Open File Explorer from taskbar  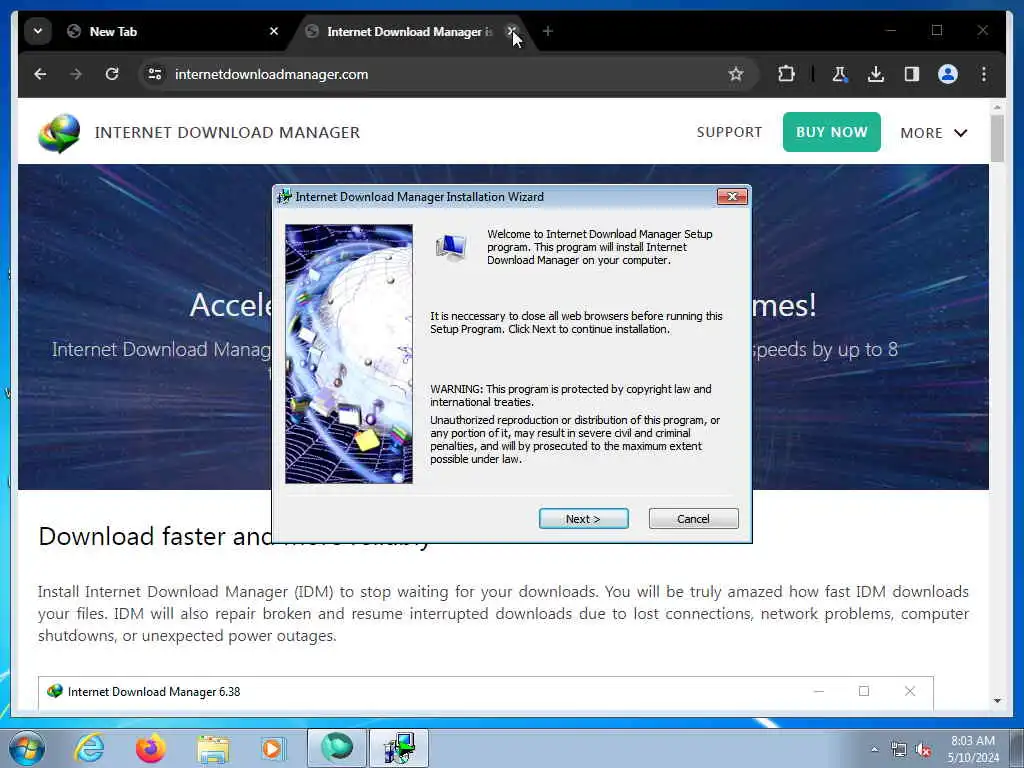[x=213, y=748]
